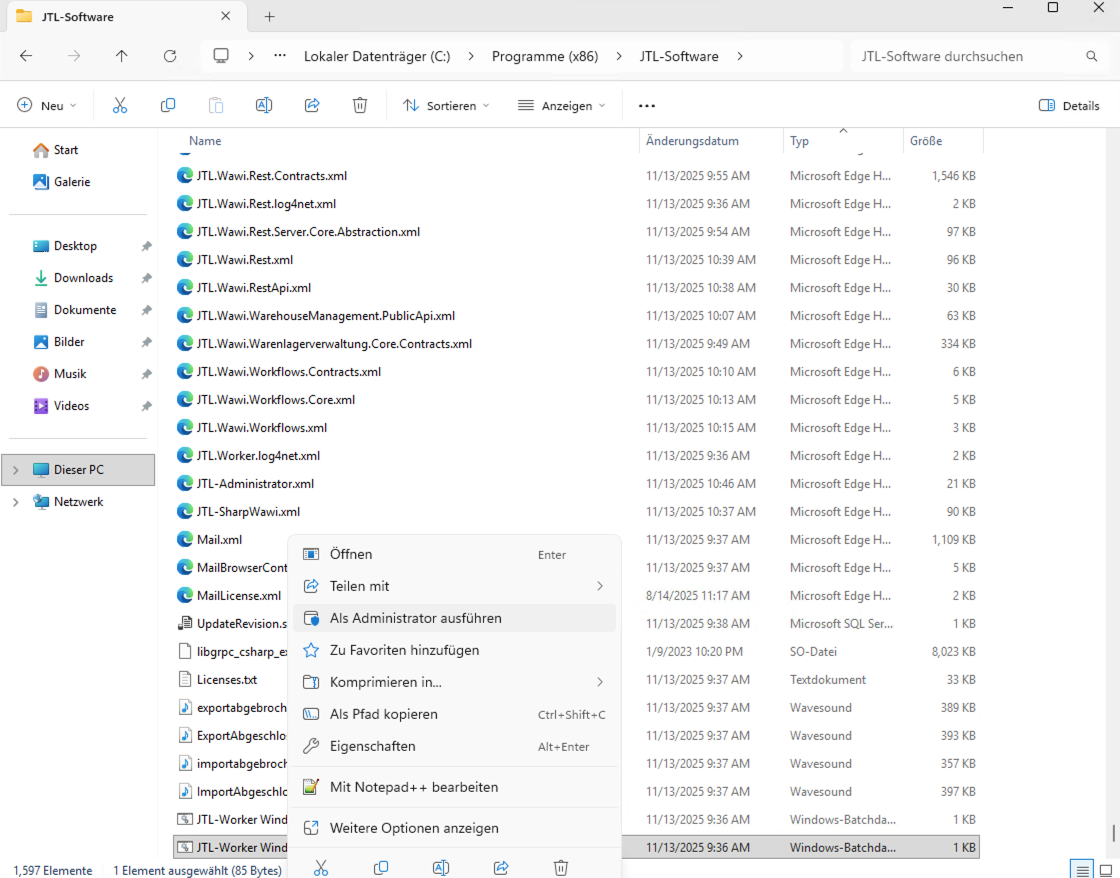
Task: Expand the Netzwerk tree node
Action: (x=15, y=502)
